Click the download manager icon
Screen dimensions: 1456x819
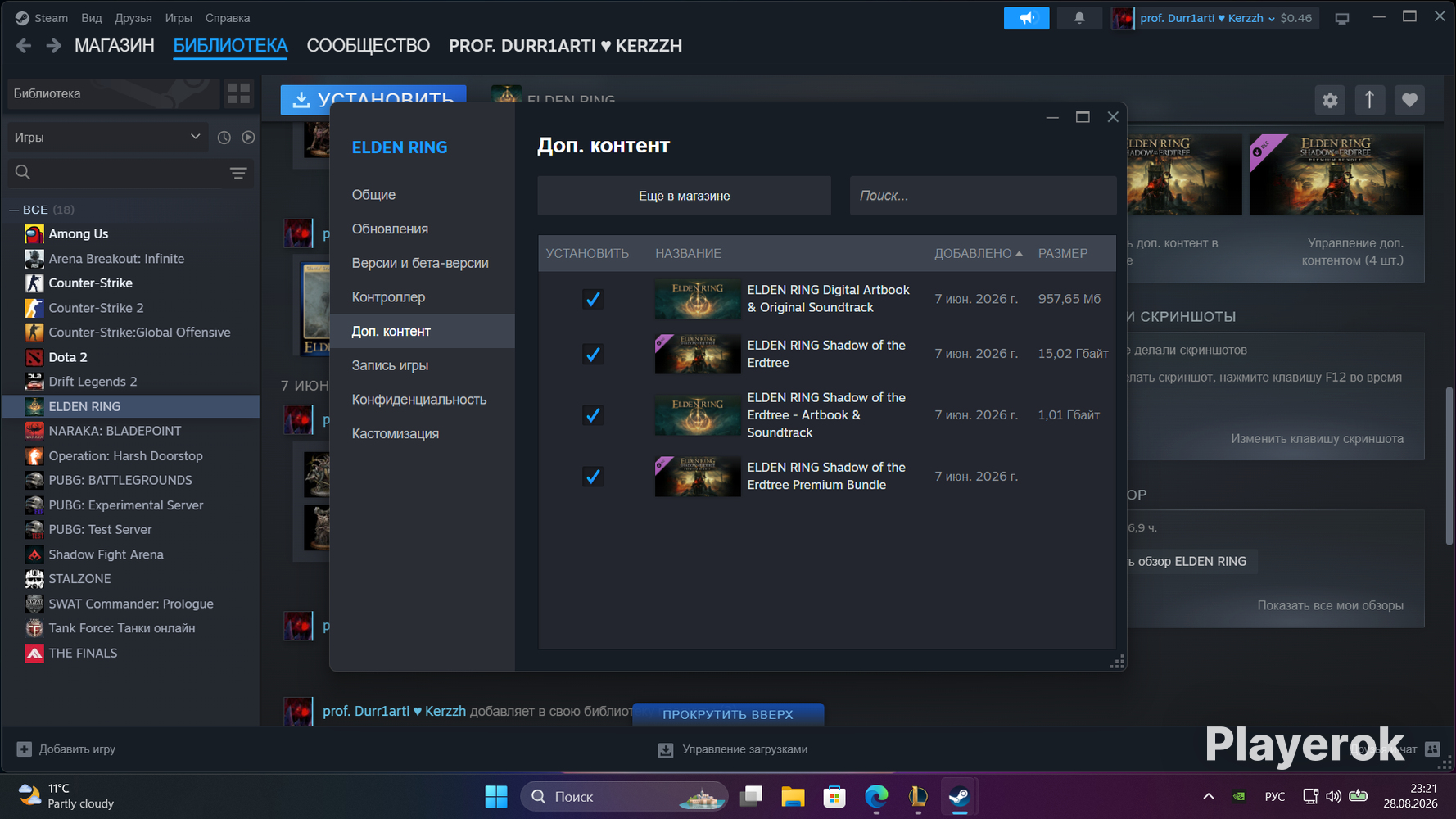click(666, 749)
